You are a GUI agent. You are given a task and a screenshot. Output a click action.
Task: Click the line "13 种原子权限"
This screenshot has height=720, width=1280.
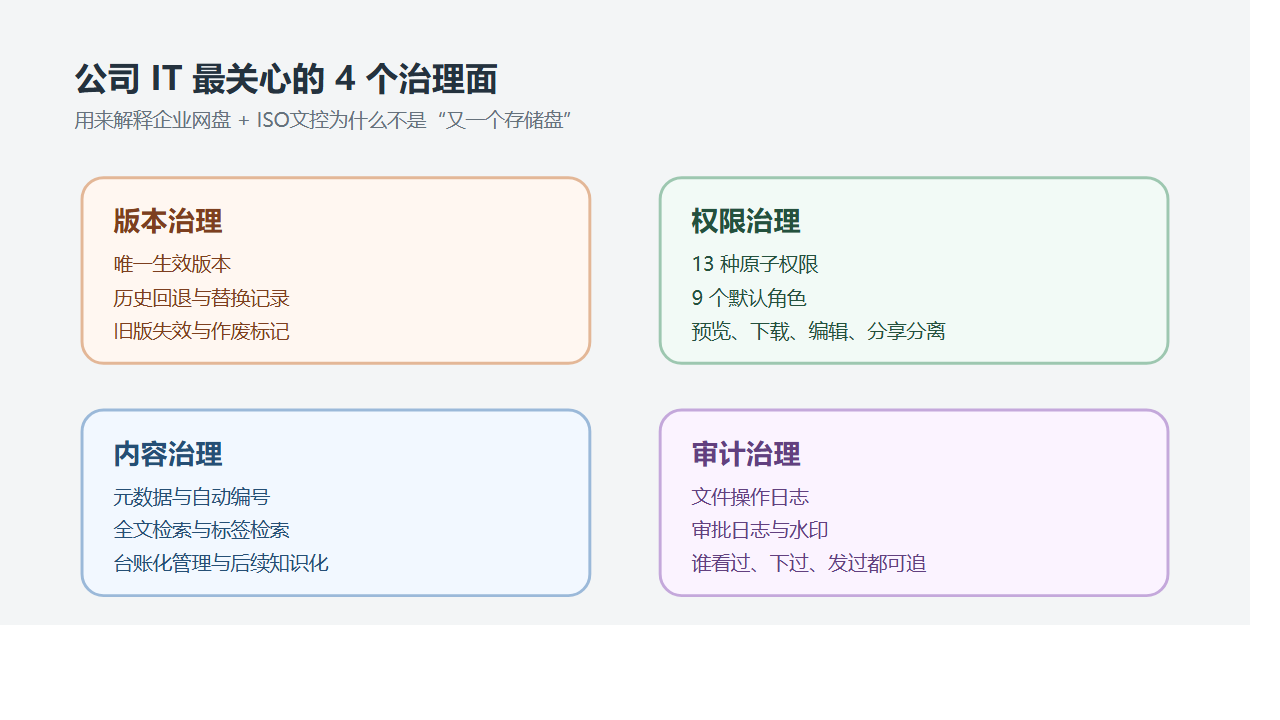(755, 264)
